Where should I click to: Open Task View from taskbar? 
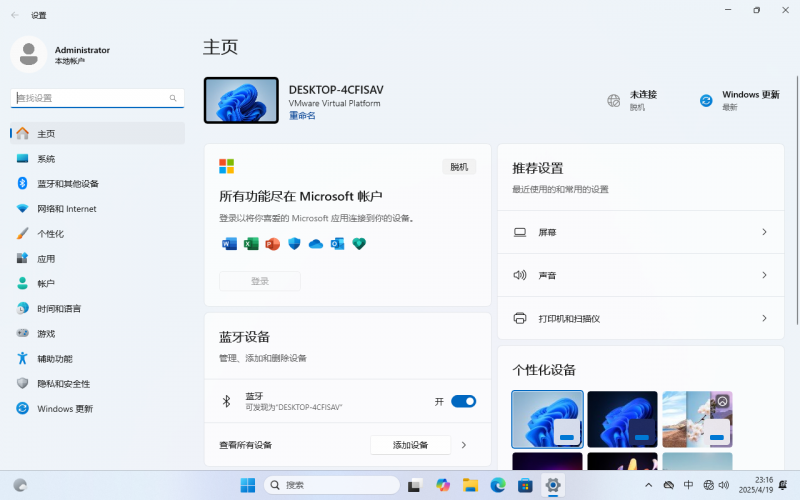tap(415, 485)
